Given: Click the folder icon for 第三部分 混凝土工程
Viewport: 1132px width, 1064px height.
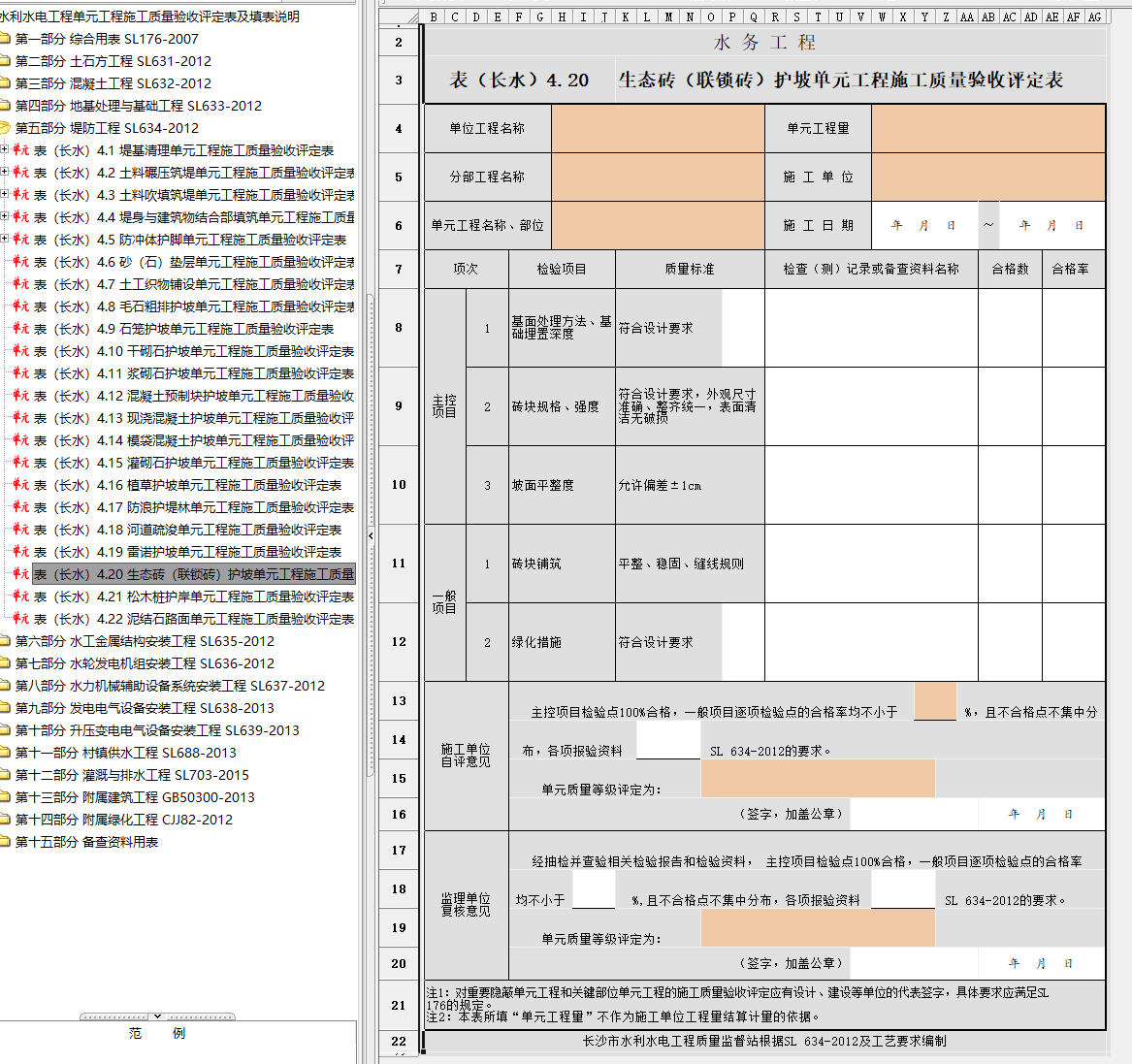Looking at the screenshot, I should (x=5, y=83).
